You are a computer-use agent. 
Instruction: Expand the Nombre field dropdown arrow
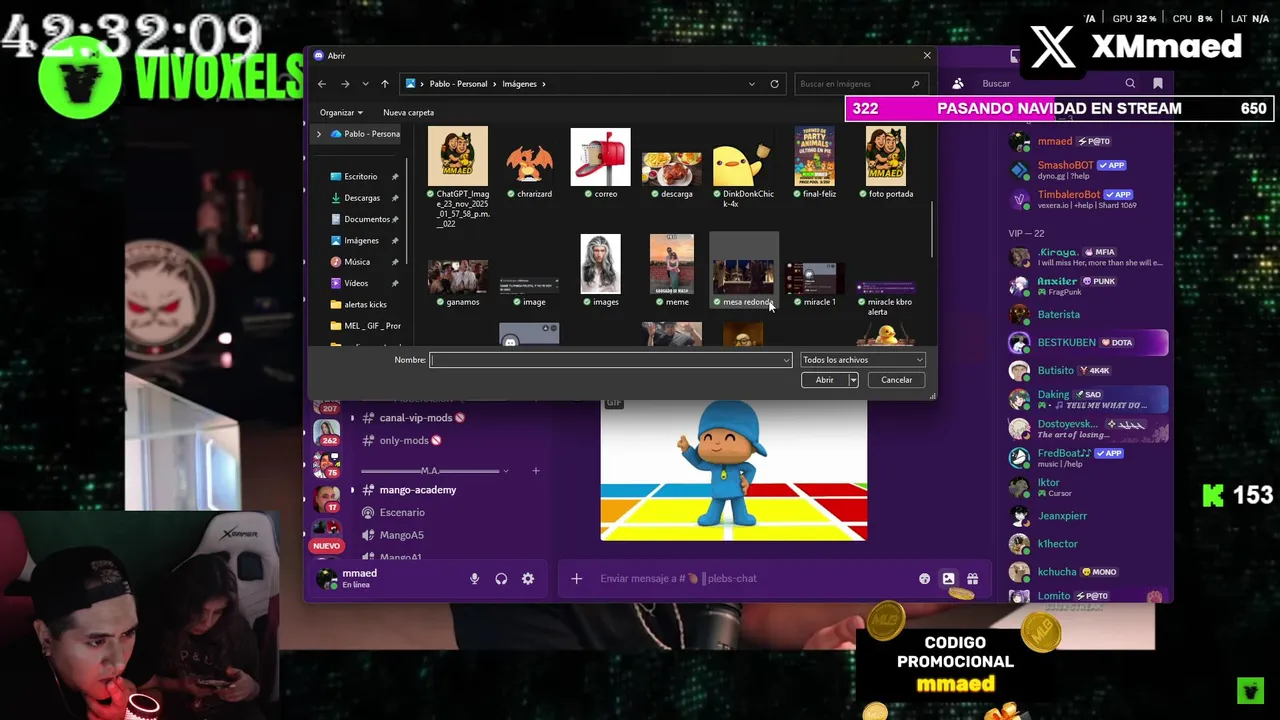point(787,360)
